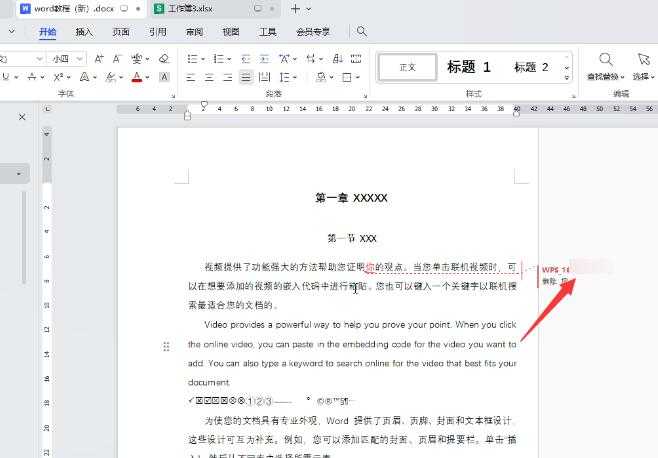Switch to the 引用 tab

[158, 32]
